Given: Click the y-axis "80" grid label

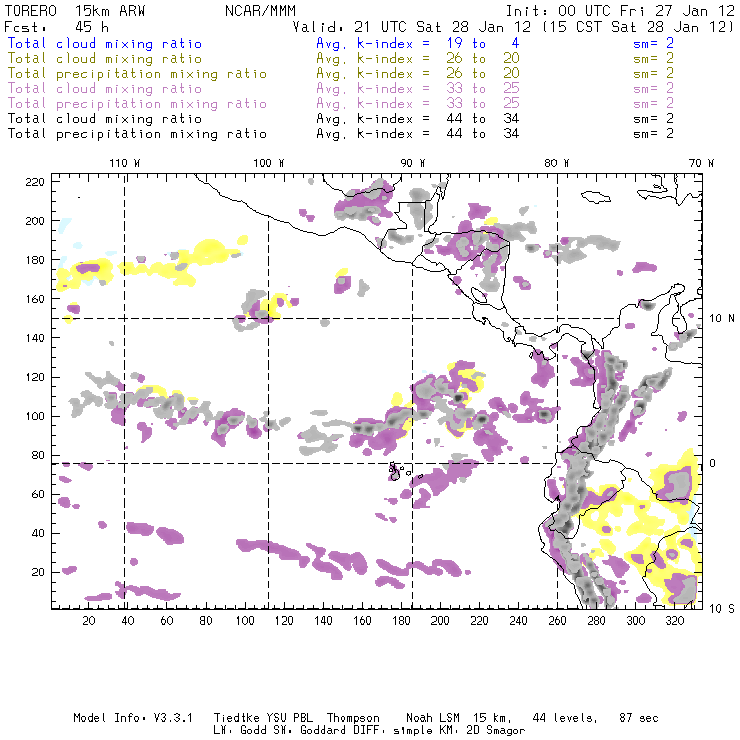Looking at the screenshot, I should click(x=38, y=455).
